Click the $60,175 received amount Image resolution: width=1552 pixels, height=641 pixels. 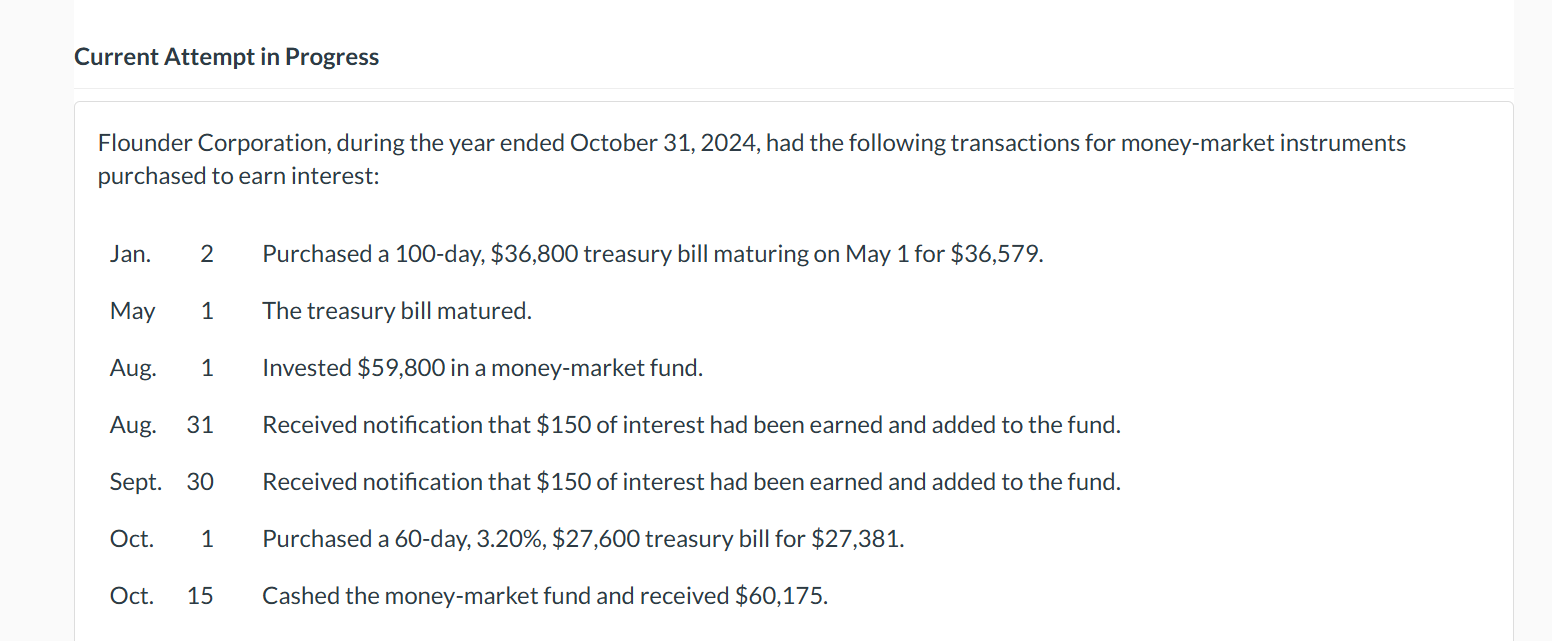(781, 596)
